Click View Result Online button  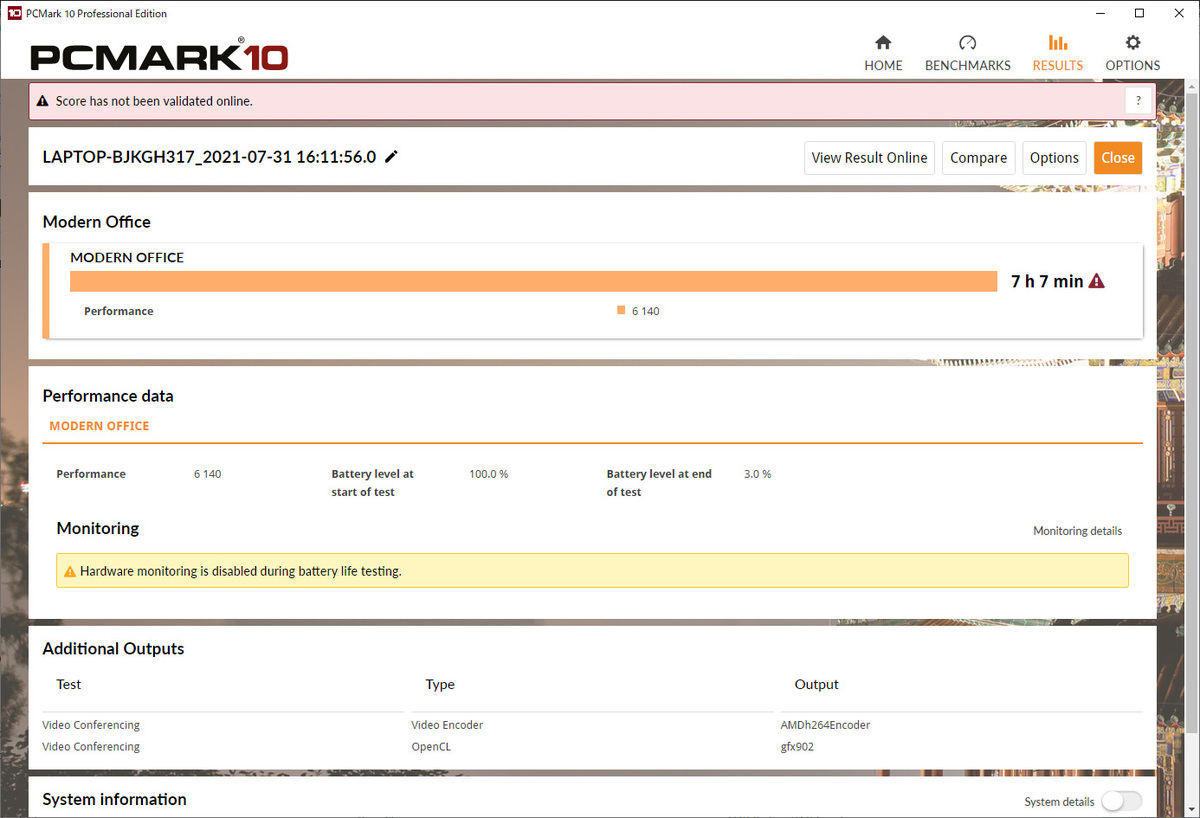click(x=869, y=158)
